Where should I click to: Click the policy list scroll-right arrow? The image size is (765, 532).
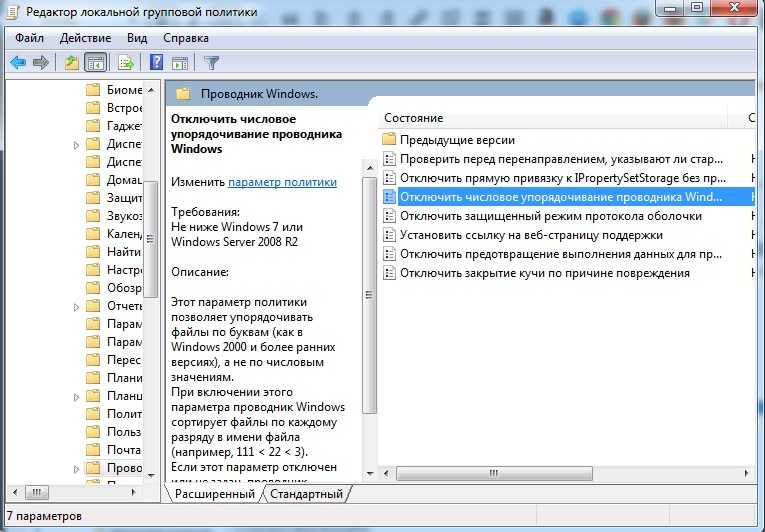coord(746,473)
